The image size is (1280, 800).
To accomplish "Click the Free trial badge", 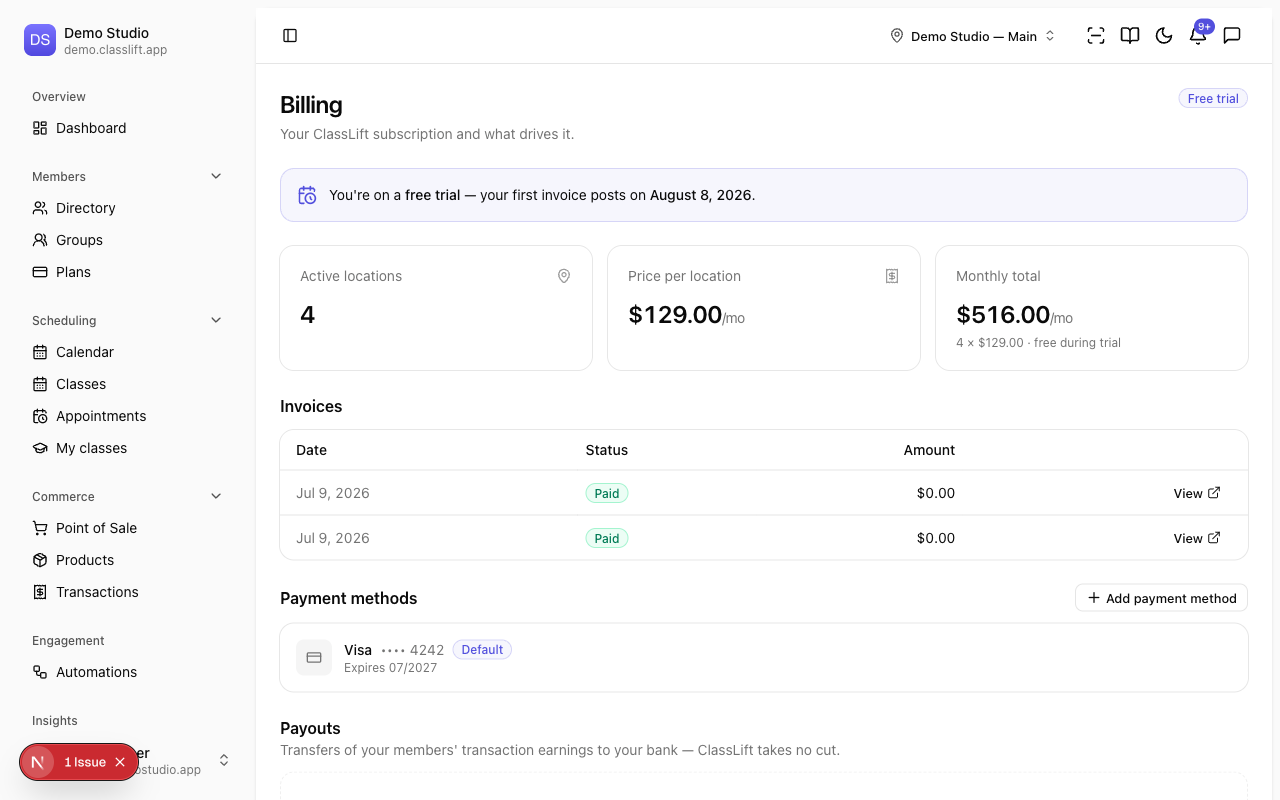I will [1213, 98].
